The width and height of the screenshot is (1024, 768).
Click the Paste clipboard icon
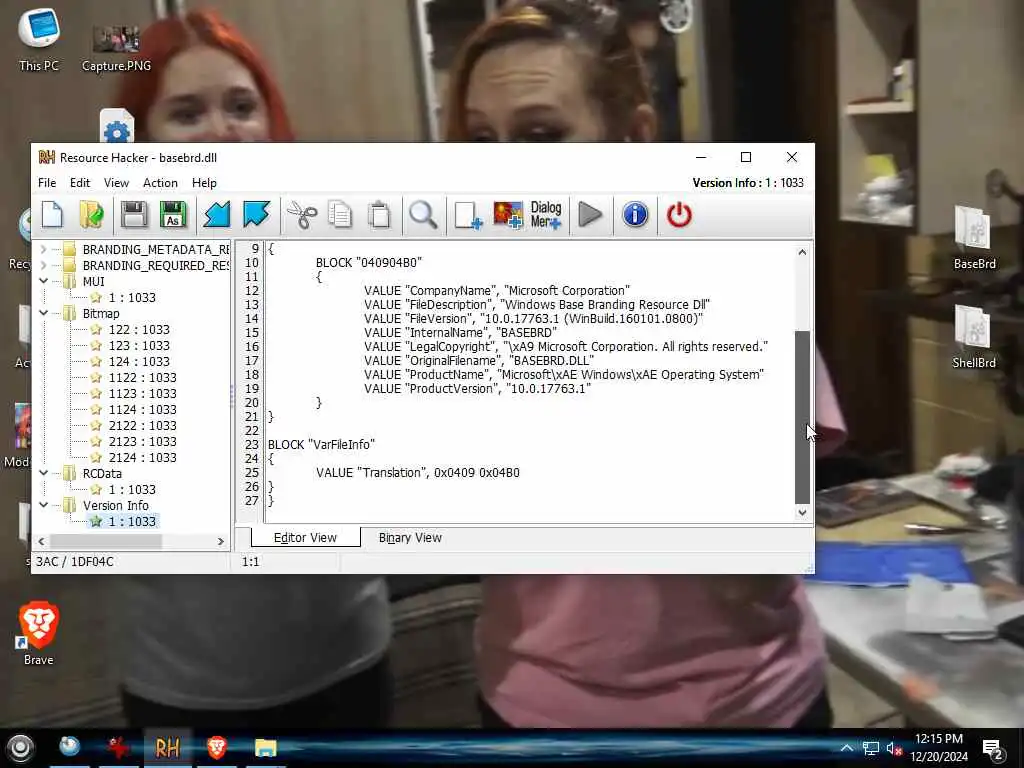point(379,214)
